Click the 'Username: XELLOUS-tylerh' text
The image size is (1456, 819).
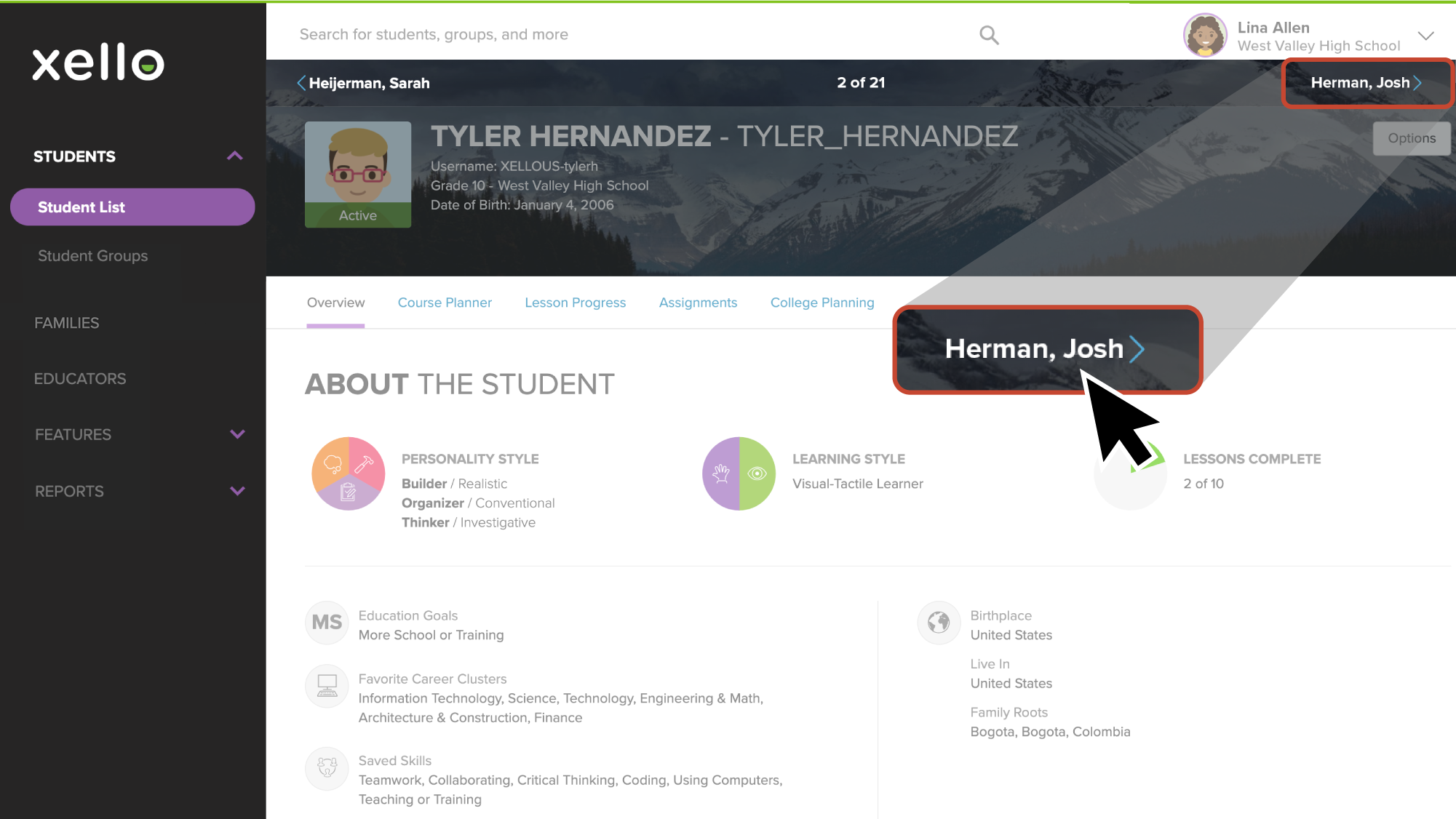coord(514,167)
